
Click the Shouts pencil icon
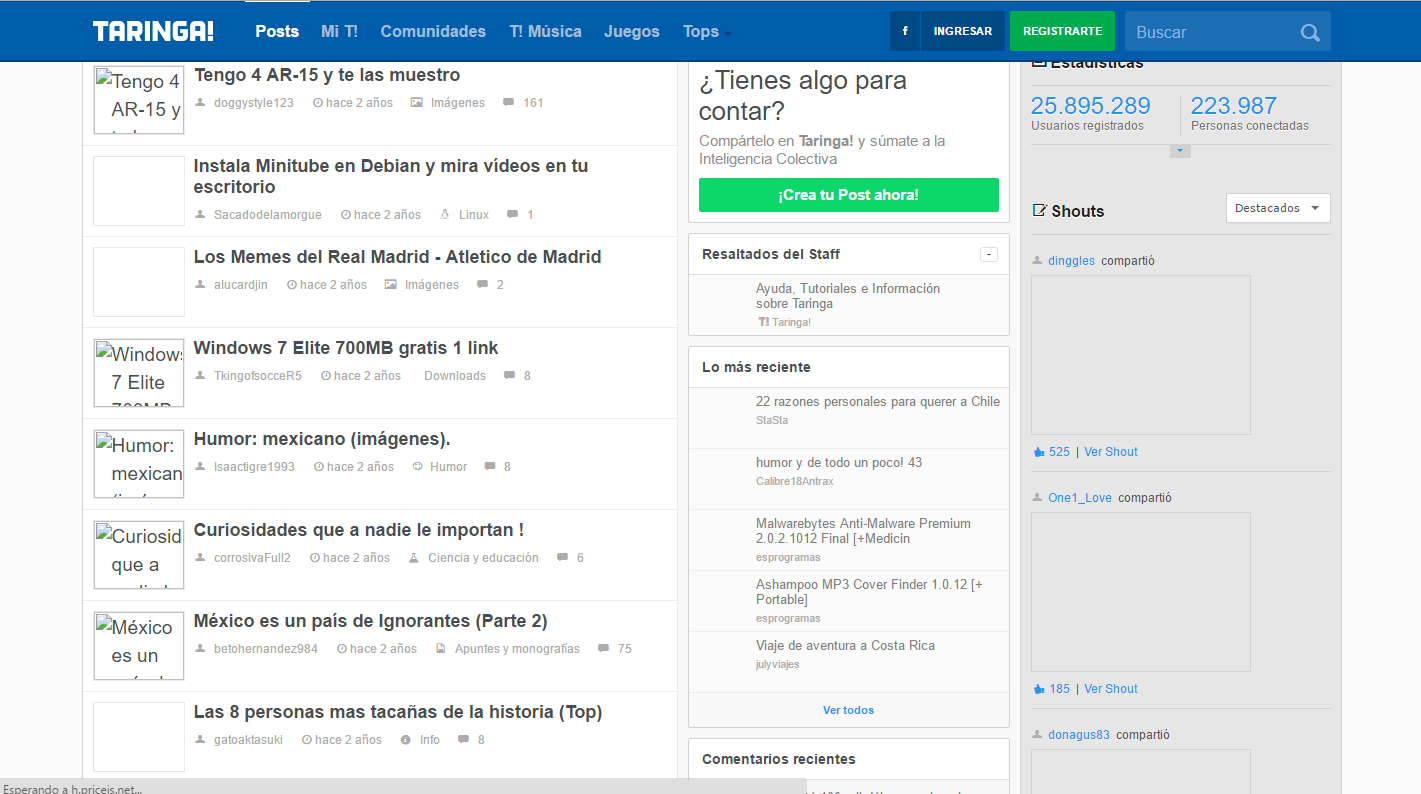(x=1039, y=210)
